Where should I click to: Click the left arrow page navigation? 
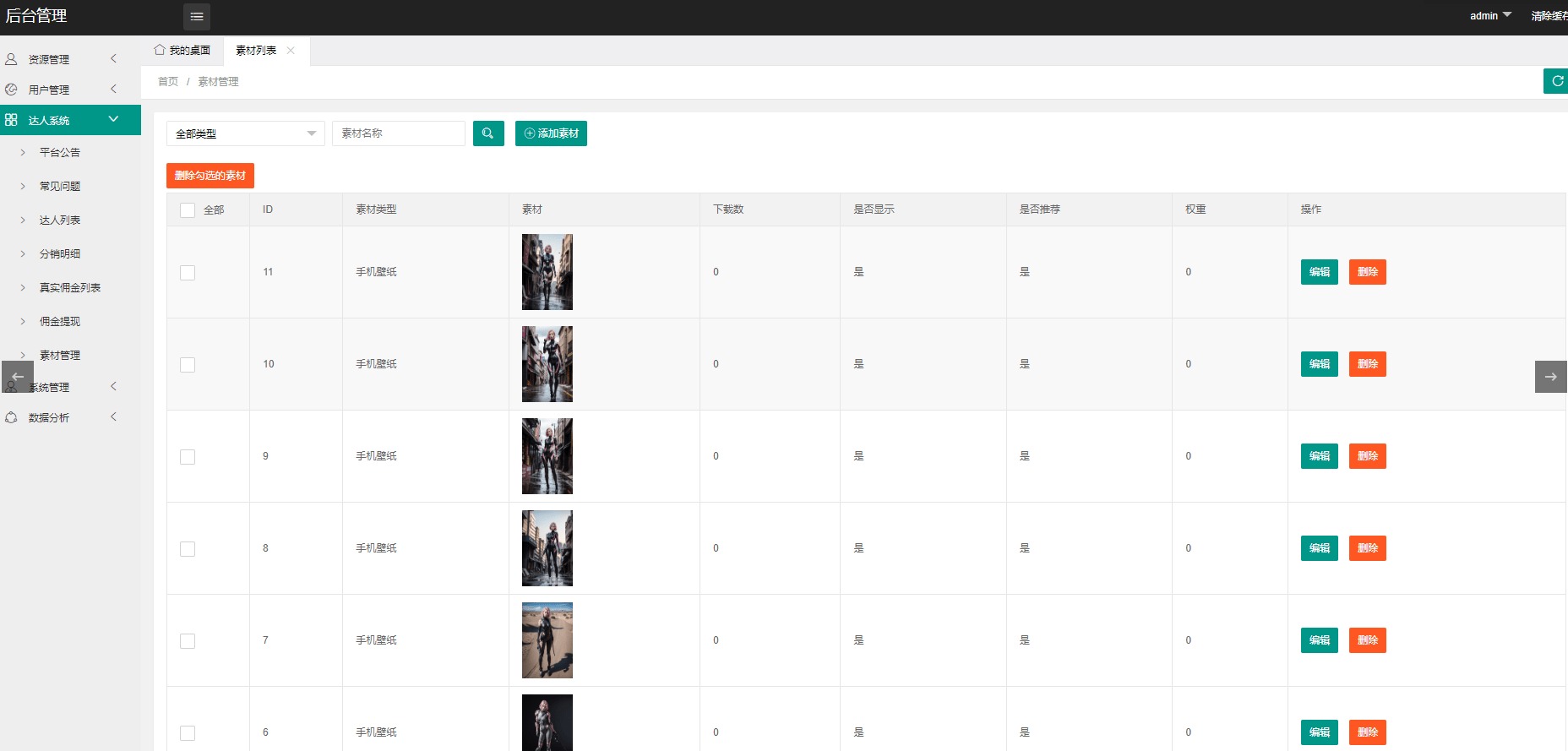tap(18, 377)
